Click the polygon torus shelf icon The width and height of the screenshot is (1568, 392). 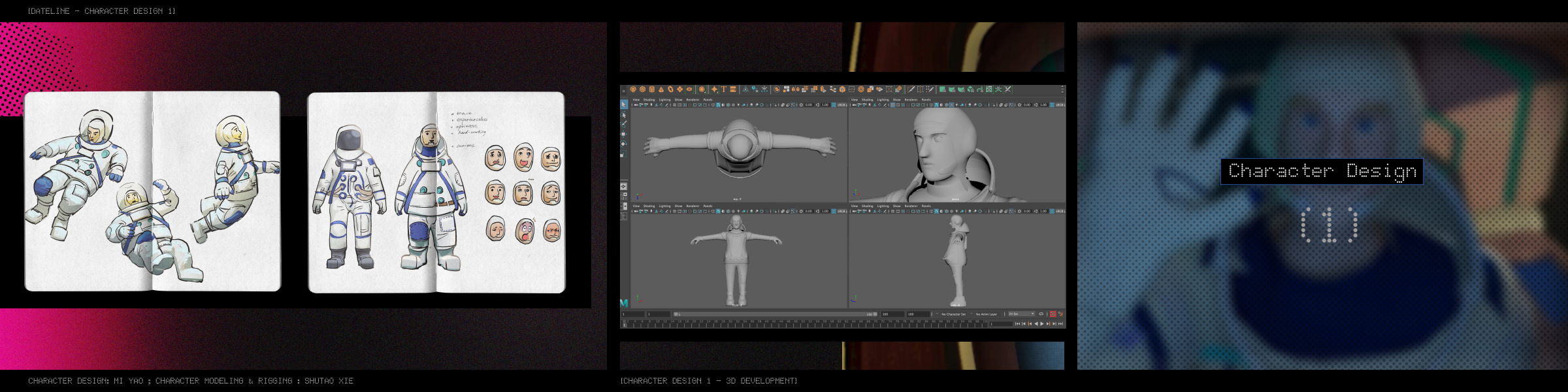tap(670, 89)
